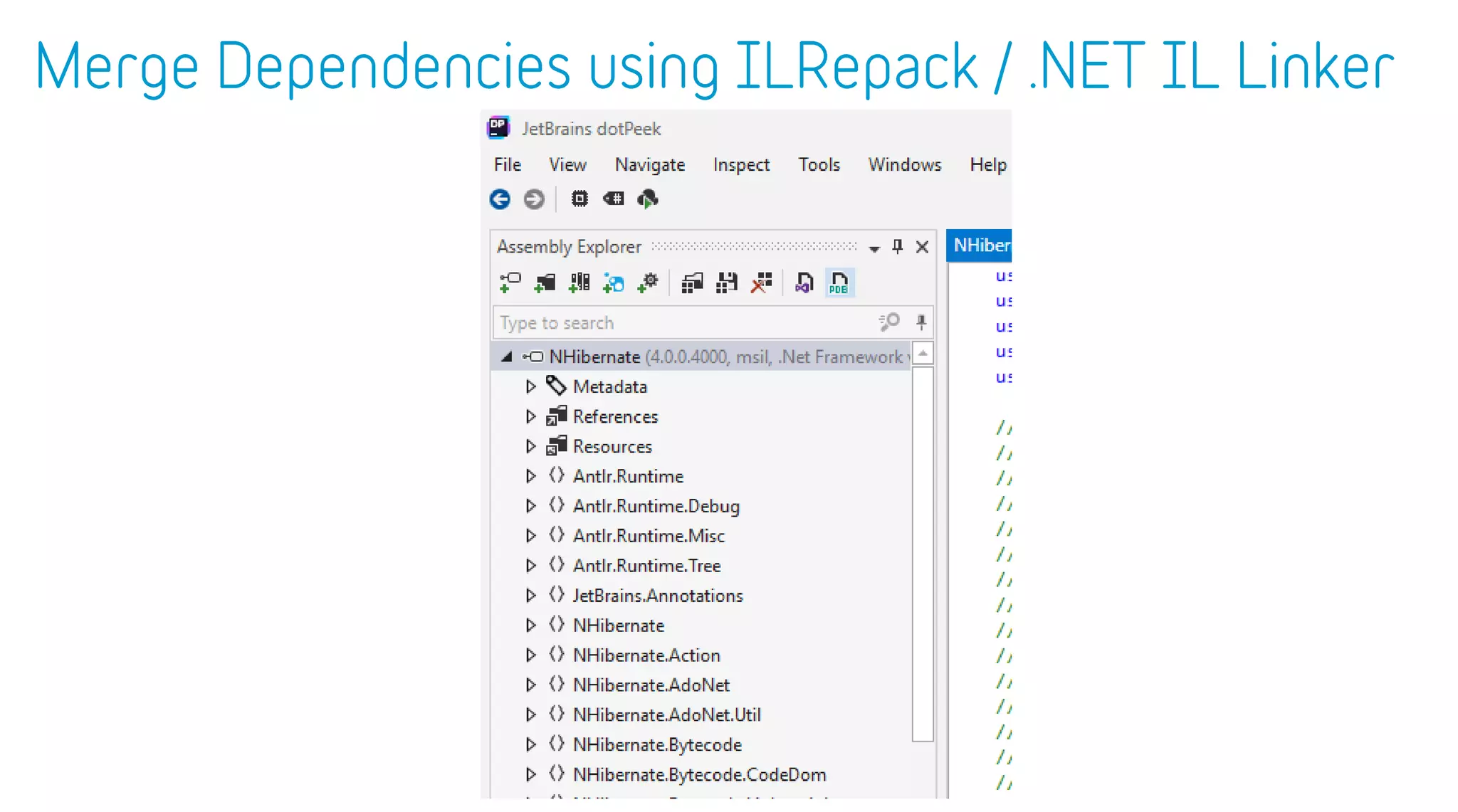Expand the References tree node
The width and height of the screenshot is (1458, 812).
point(530,416)
